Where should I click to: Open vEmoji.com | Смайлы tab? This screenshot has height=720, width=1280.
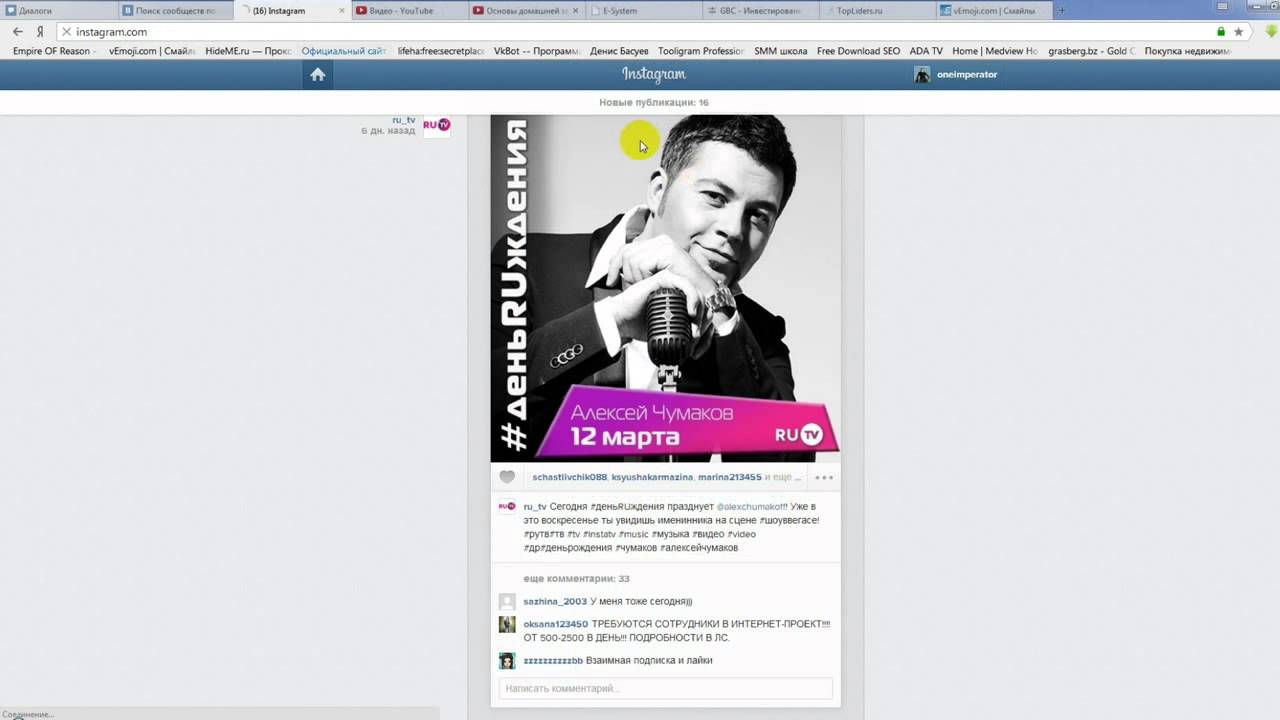(995, 10)
